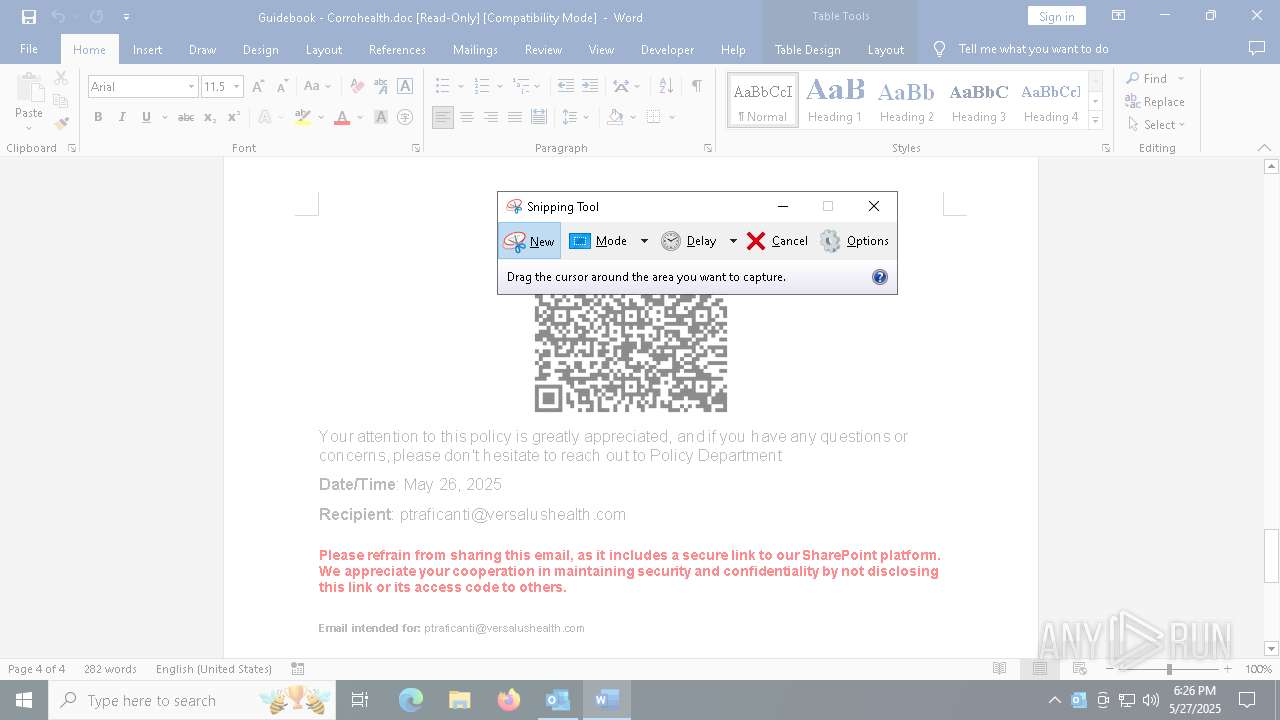
Task: Open Outlook from the taskbar
Action: [x=558, y=700]
